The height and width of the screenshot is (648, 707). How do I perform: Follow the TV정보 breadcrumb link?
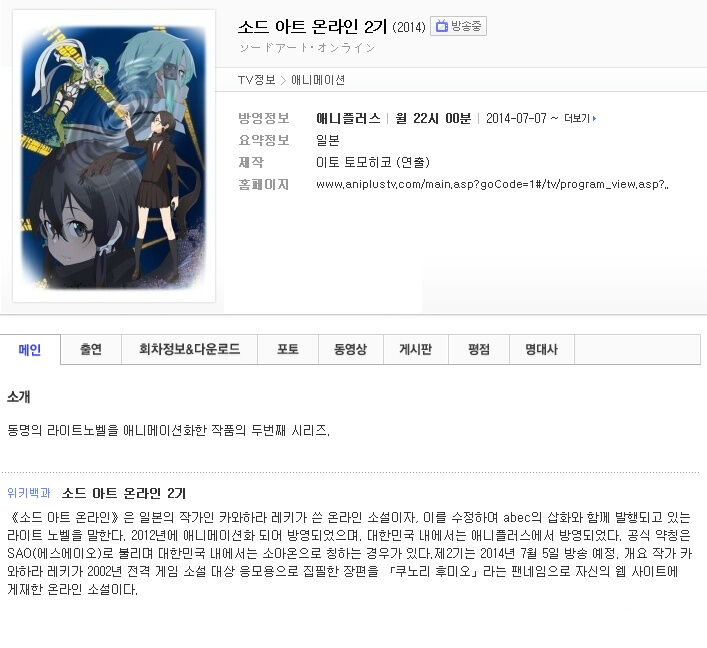click(256, 80)
